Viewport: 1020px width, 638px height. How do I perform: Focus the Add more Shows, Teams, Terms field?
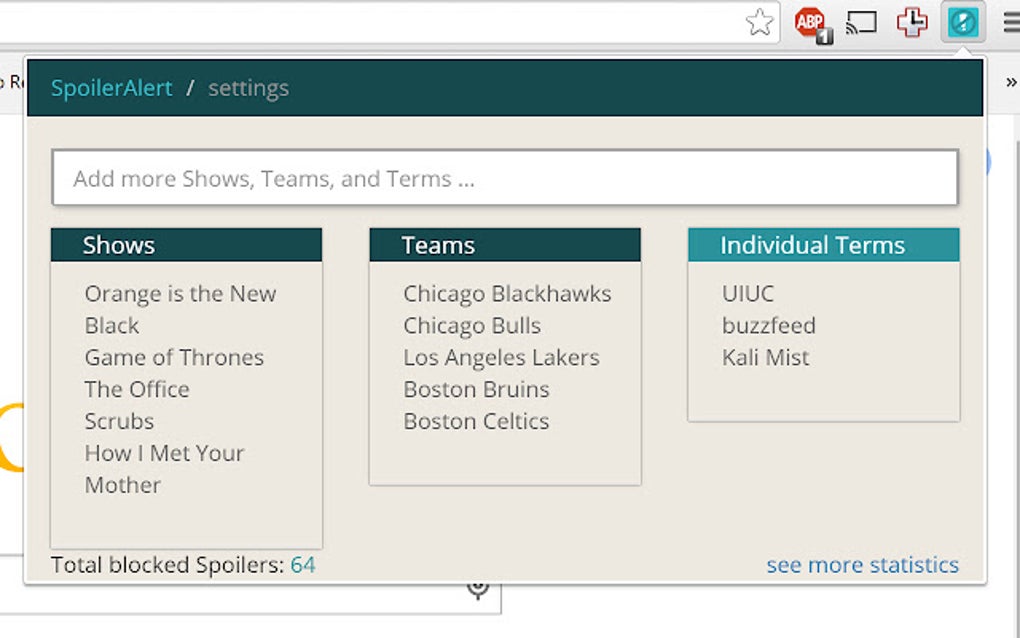pyautogui.click(x=505, y=179)
